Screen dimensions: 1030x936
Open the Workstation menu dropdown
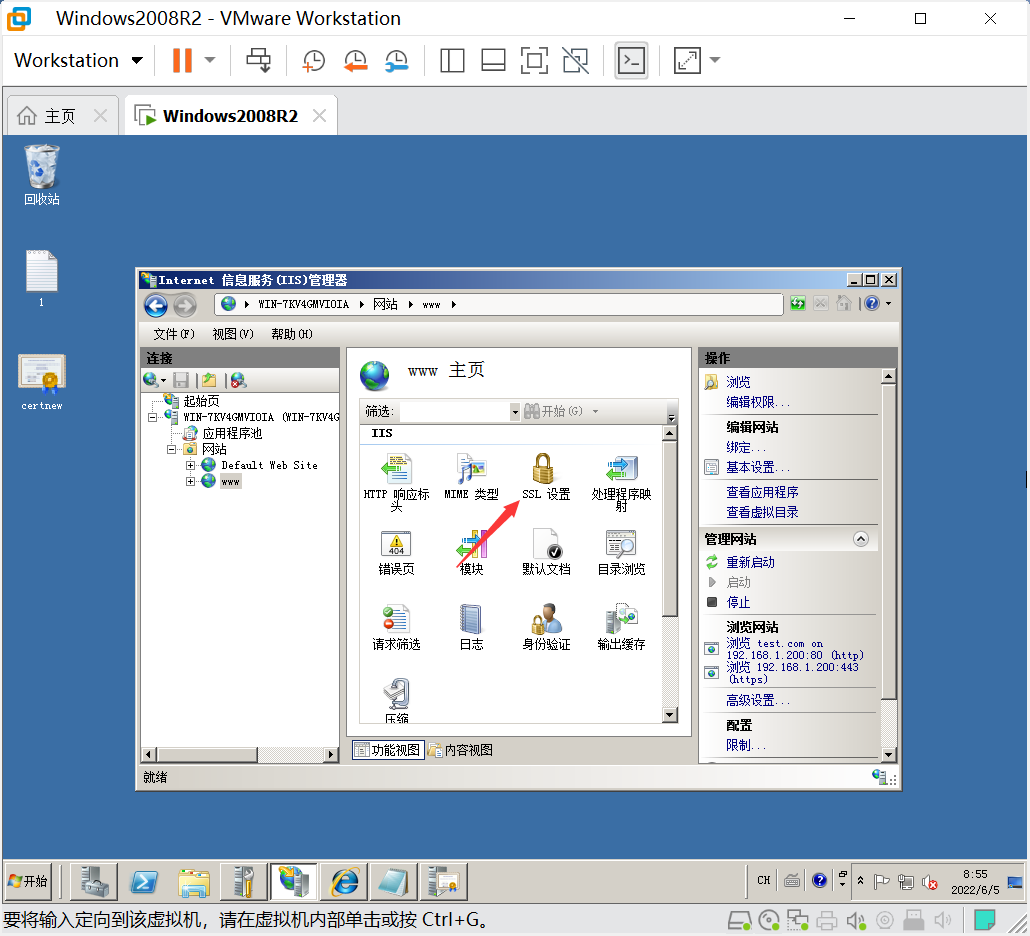click(x=78, y=60)
